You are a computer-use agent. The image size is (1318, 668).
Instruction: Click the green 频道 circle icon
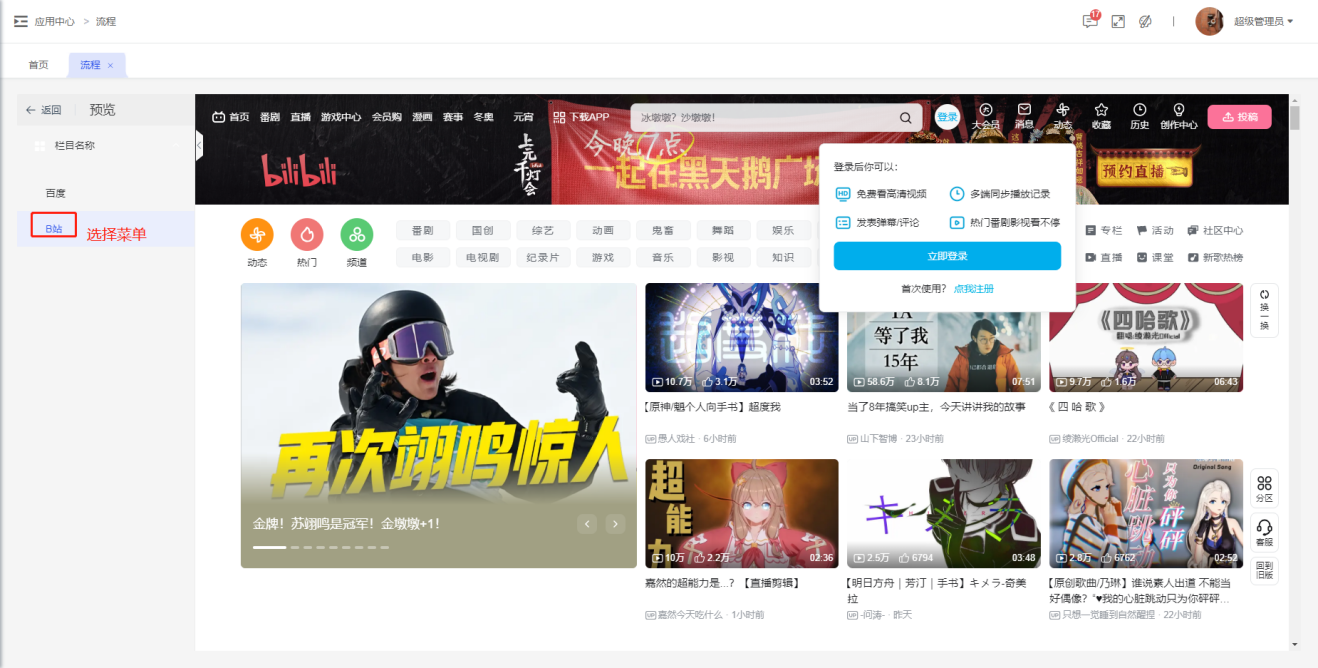coord(357,234)
